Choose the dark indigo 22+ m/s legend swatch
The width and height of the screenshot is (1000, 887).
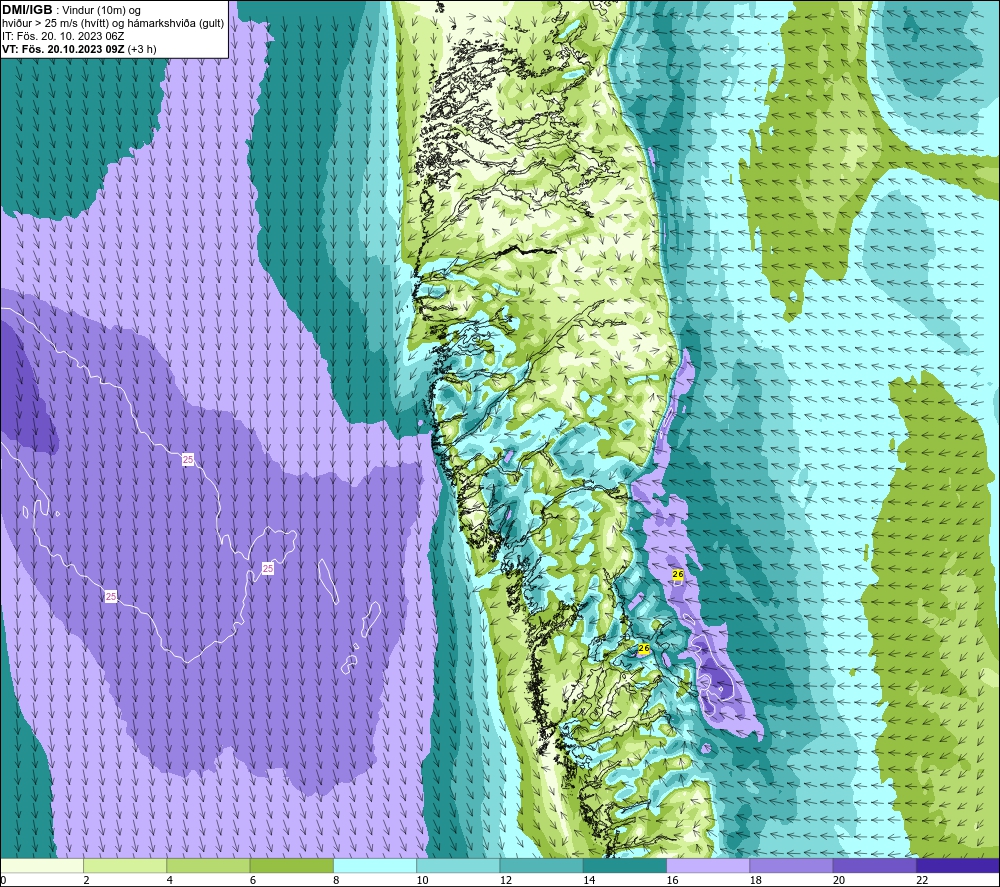(958, 865)
